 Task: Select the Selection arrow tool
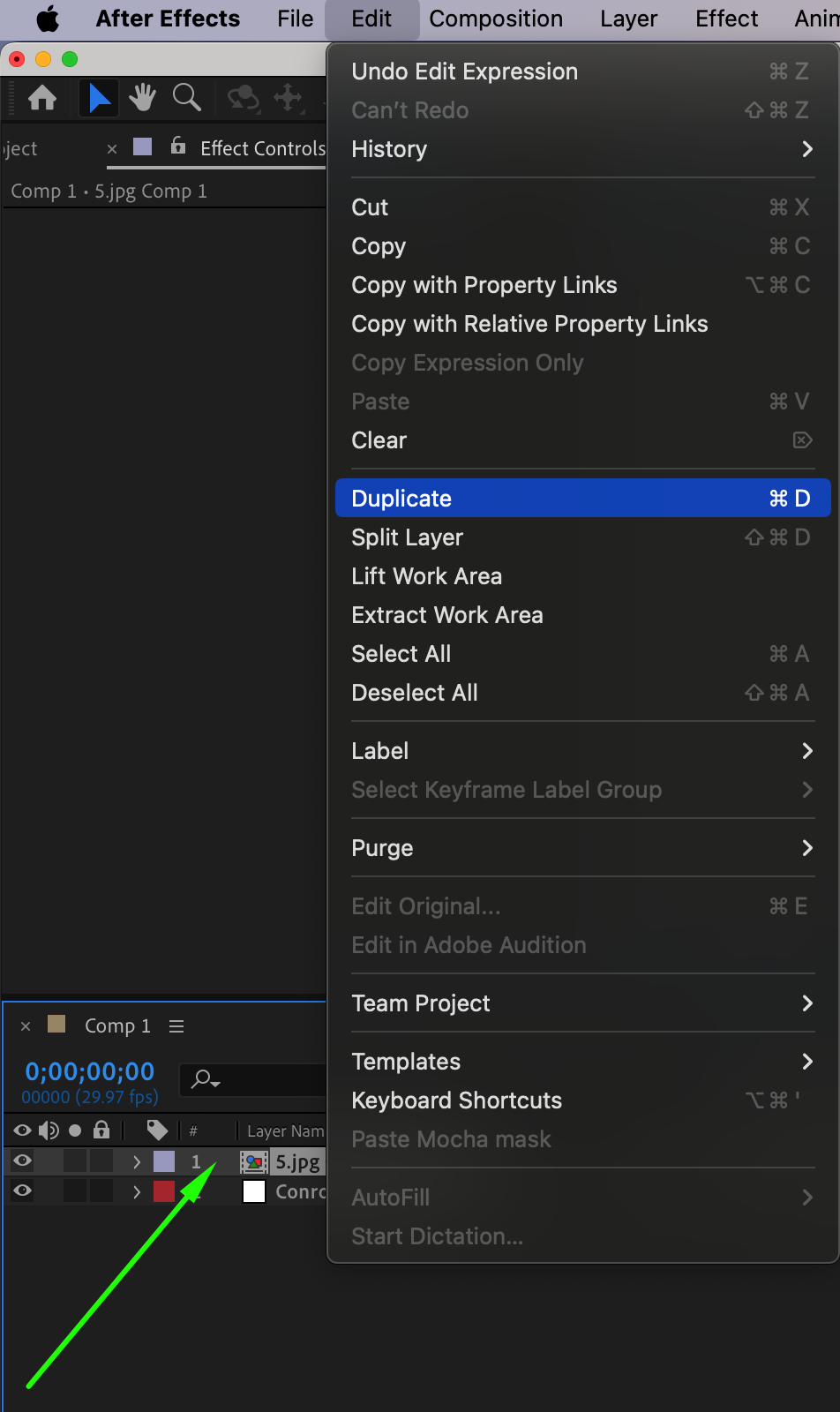tap(99, 97)
